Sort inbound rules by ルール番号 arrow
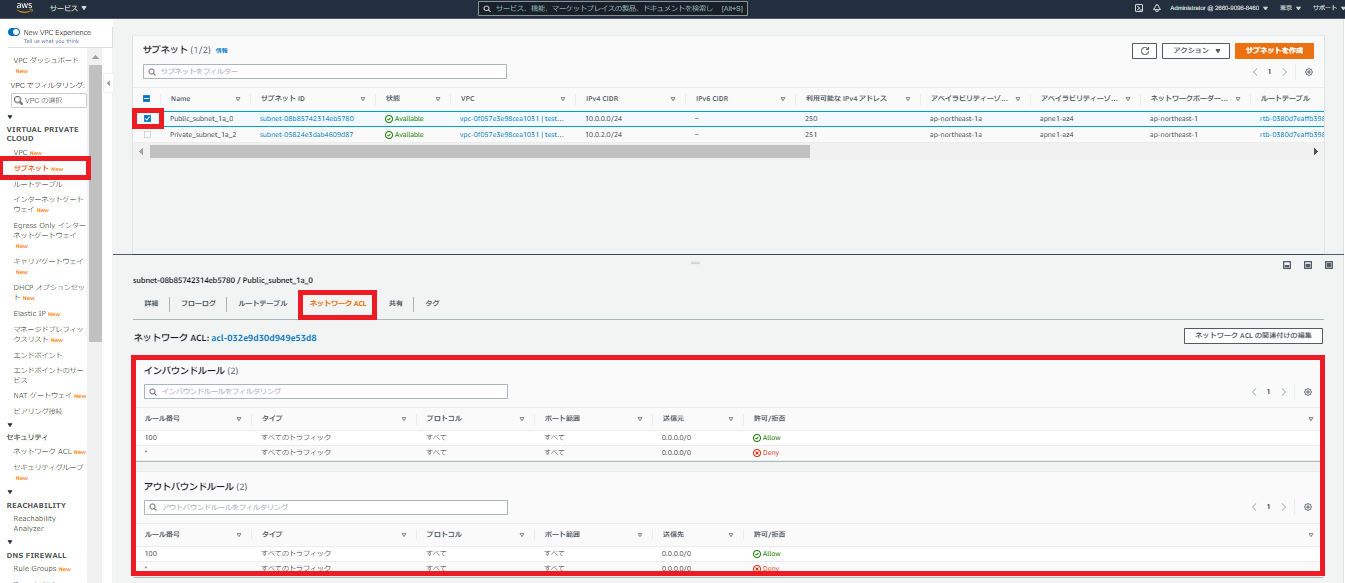Screen dimensions: 1345x583 pos(240,419)
